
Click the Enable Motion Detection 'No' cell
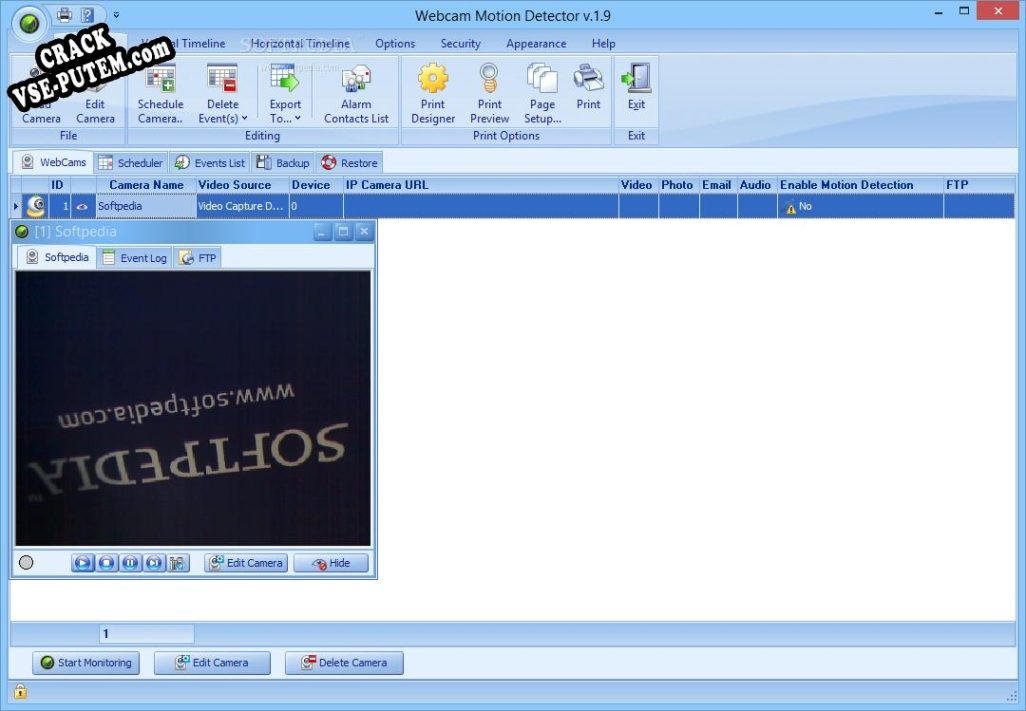[860, 207]
